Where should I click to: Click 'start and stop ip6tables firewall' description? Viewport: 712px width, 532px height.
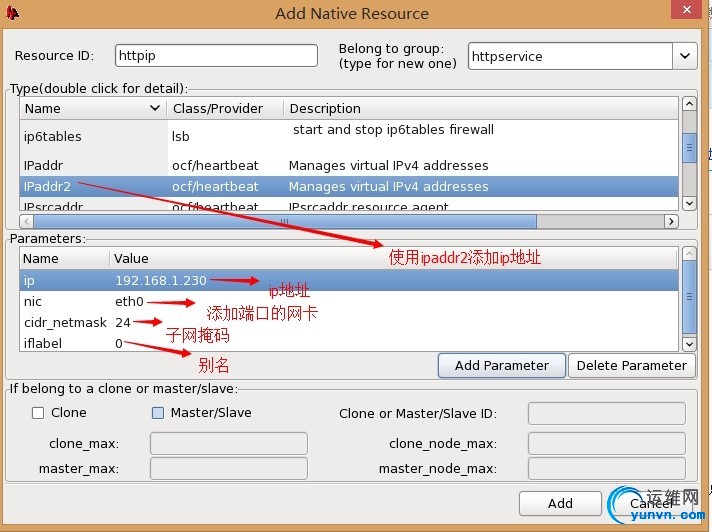(393, 130)
